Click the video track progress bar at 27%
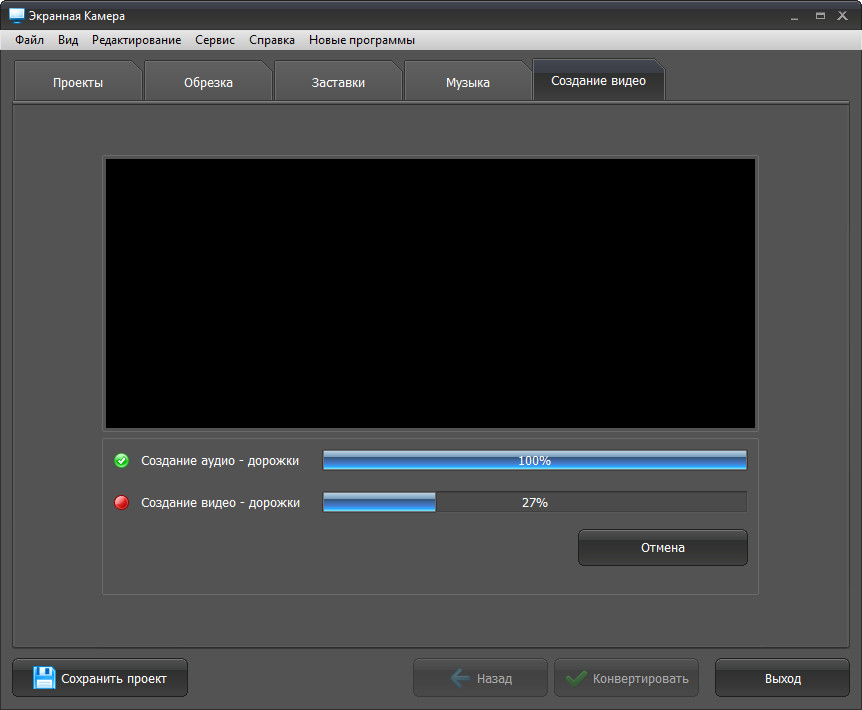The width and height of the screenshot is (862, 710). tap(534, 503)
